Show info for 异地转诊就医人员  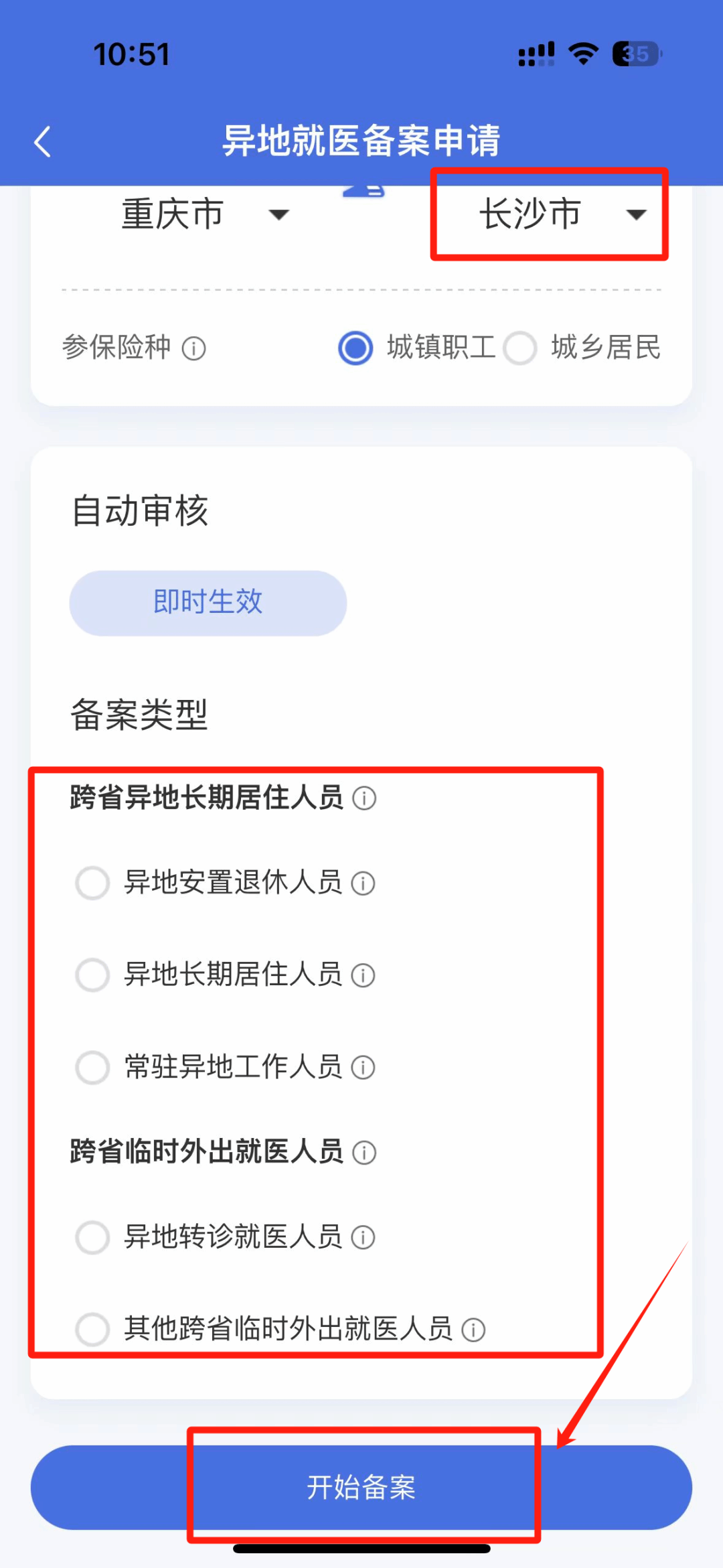tap(364, 1237)
